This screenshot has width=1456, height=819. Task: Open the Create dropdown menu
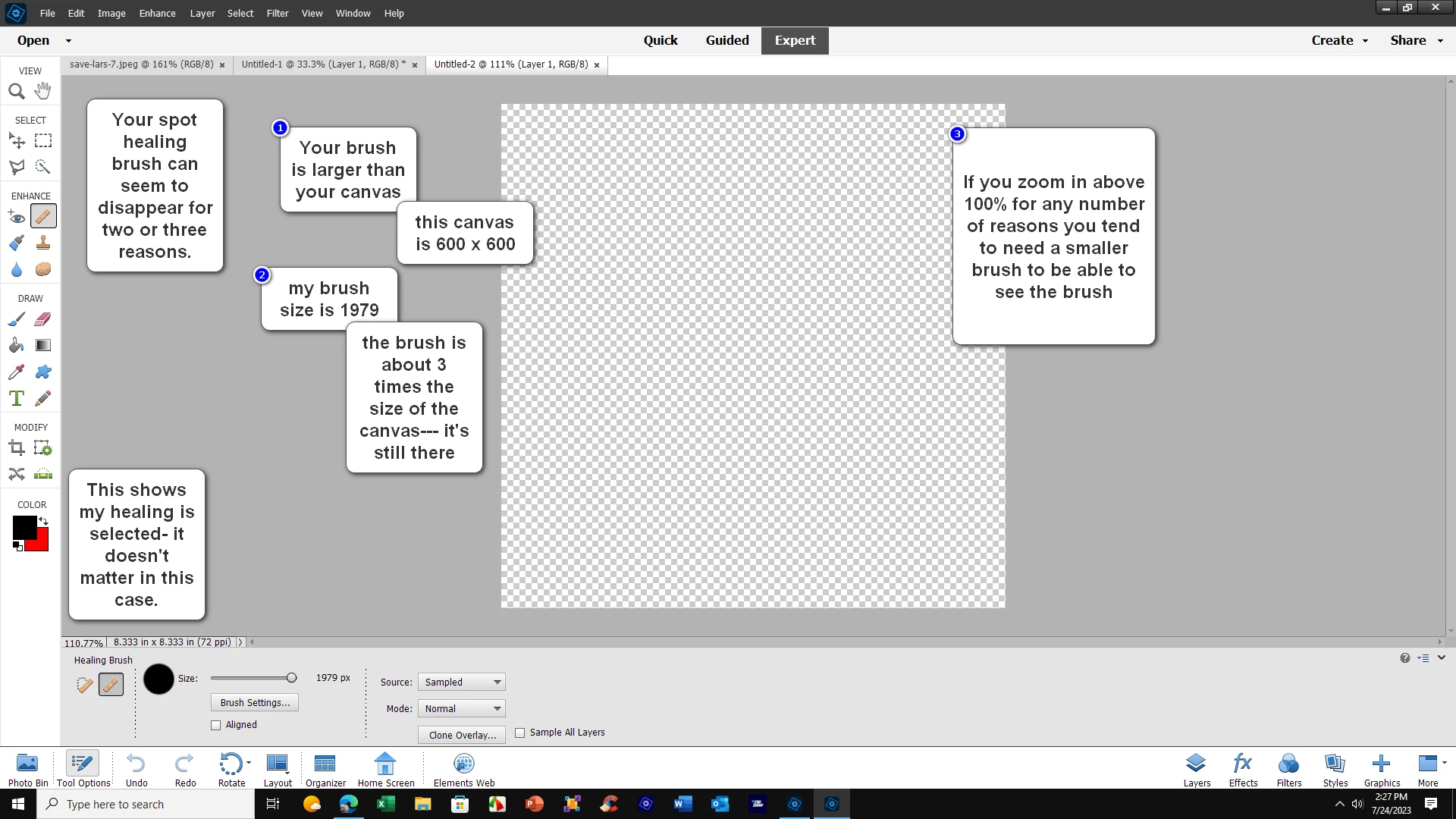(1339, 40)
